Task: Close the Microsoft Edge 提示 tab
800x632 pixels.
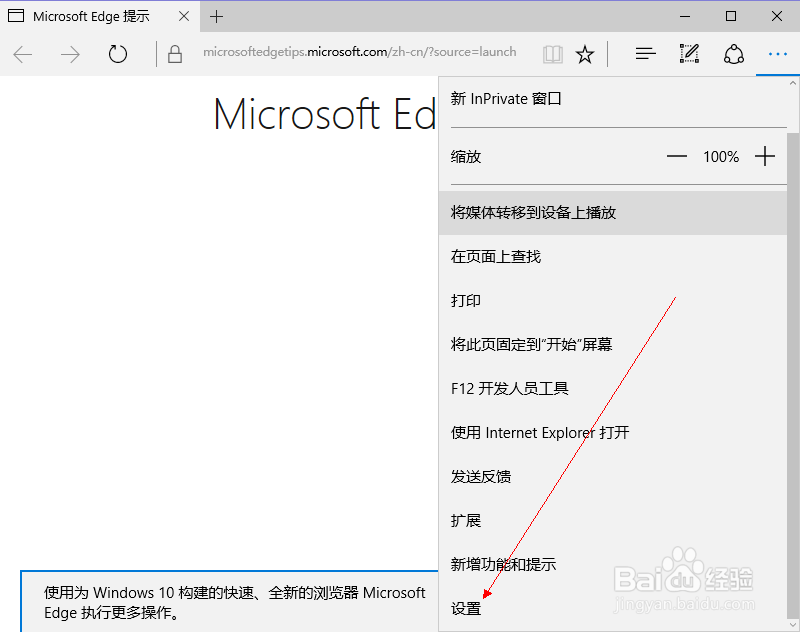Action: (184, 16)
